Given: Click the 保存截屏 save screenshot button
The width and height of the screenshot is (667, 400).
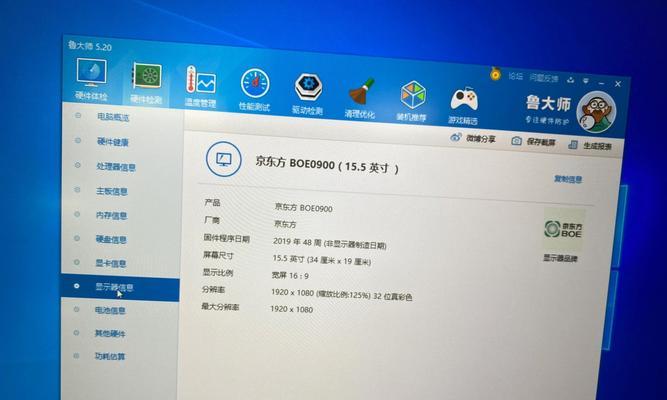Looking at the screenshot, I should click(x=533, y=142).
